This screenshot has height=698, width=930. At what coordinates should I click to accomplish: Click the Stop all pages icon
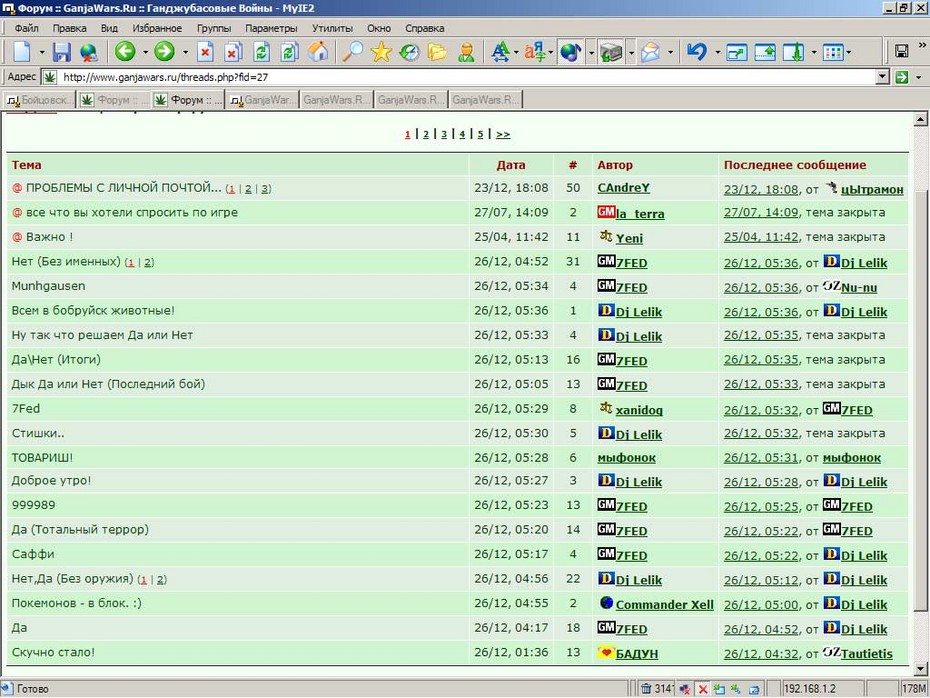232,52
